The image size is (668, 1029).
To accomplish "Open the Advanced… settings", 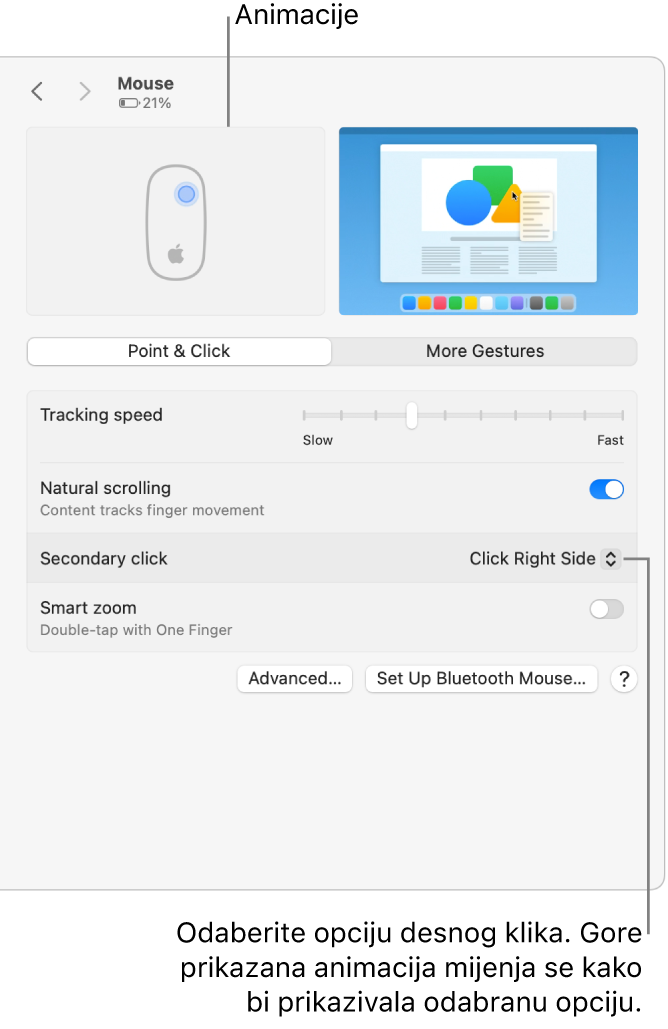I will (295, 679).
